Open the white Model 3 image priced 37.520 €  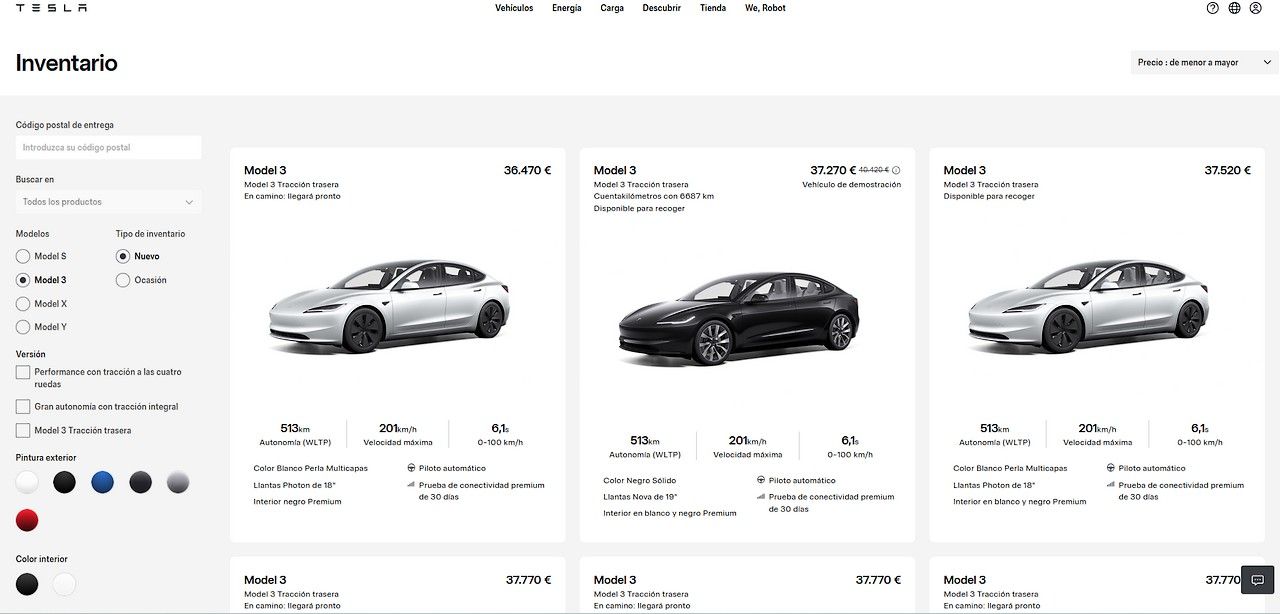pyautogui.click(x=1091, y=307)
